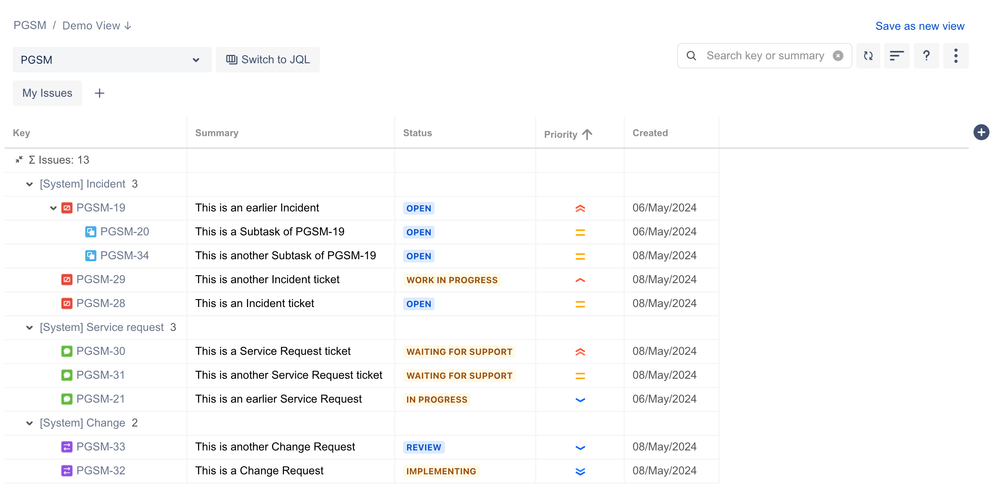
Task: Sort by the Key column header
Action: (x=22, y=133)
